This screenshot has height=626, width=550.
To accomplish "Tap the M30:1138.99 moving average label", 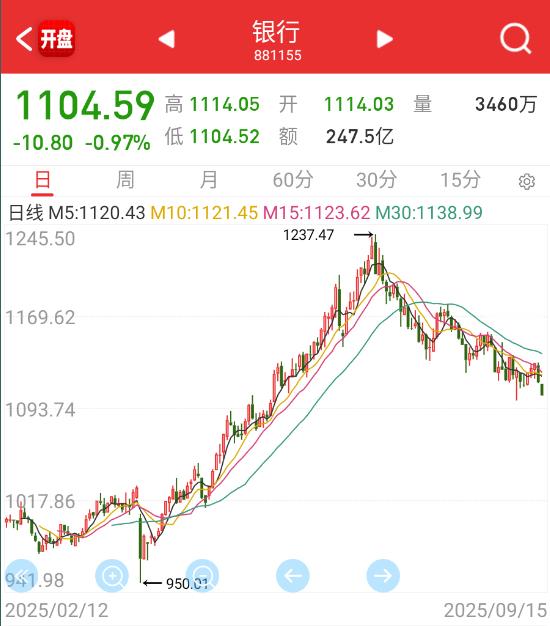I will coord(429,212).
